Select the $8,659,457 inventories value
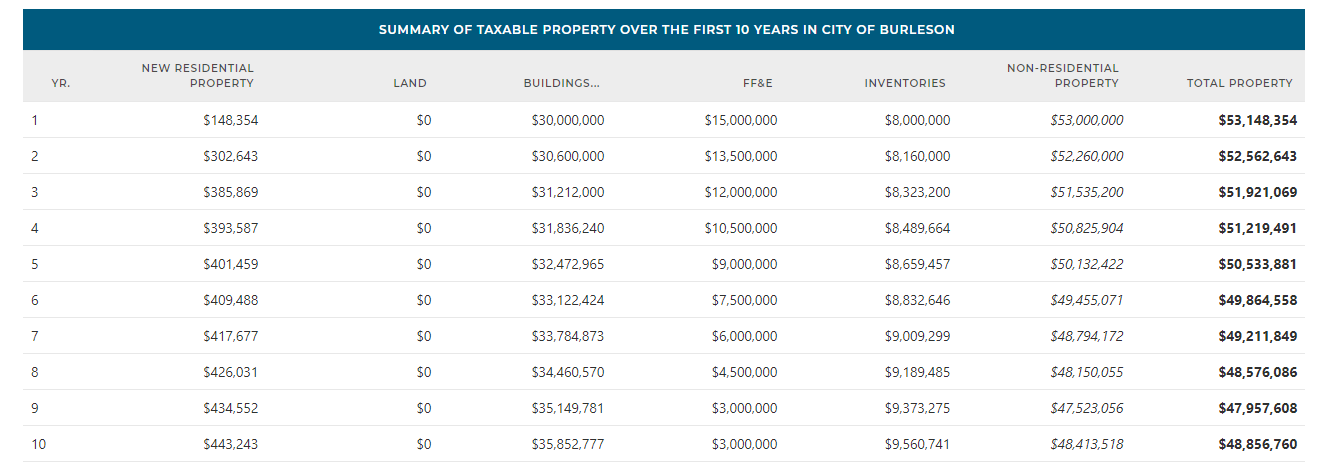Viewport: 1327px width, 474px height. click(x=917, y=264)
